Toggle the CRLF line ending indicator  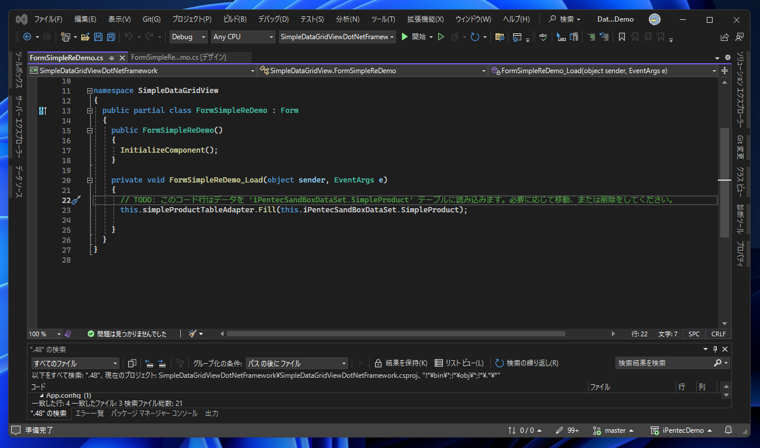718,334
